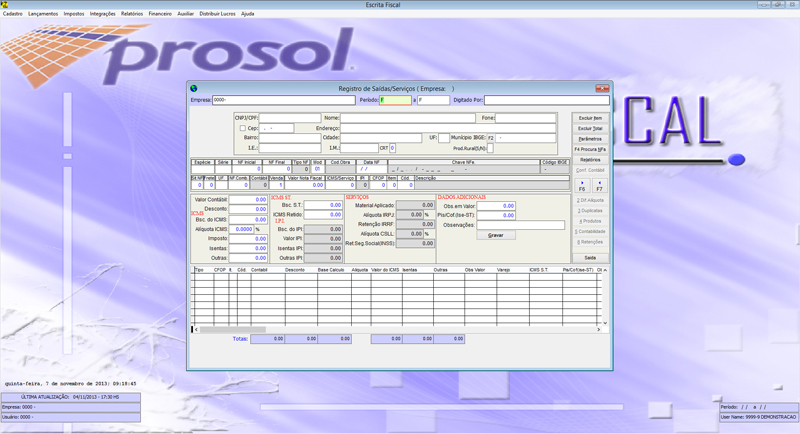Open the Cadastro menu

pos(13,14)
